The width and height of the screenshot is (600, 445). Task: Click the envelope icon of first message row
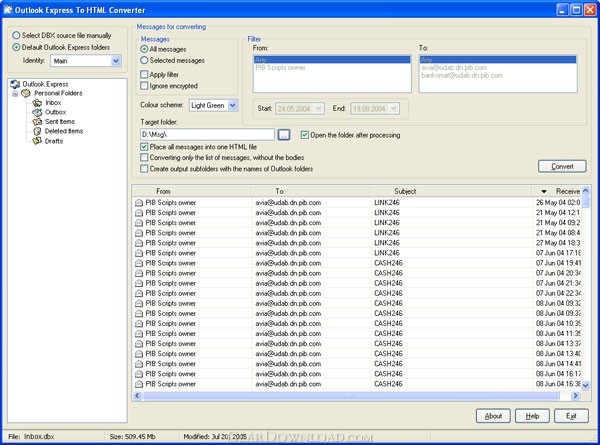click(x=138, y=202)
